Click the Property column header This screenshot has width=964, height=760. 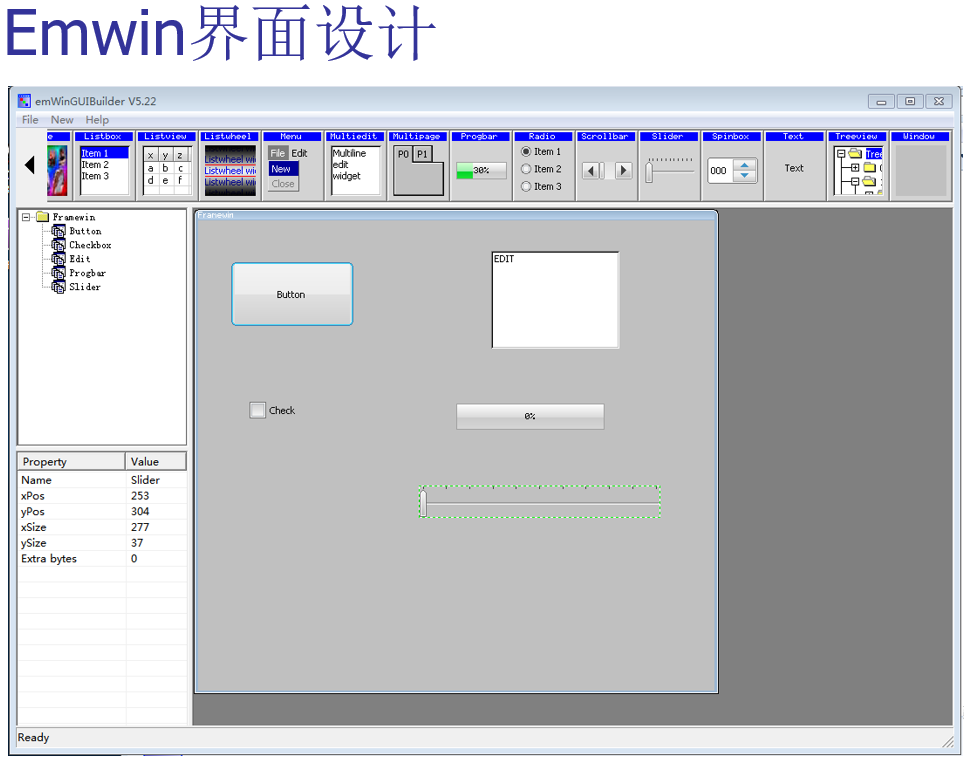coord(72,461)
